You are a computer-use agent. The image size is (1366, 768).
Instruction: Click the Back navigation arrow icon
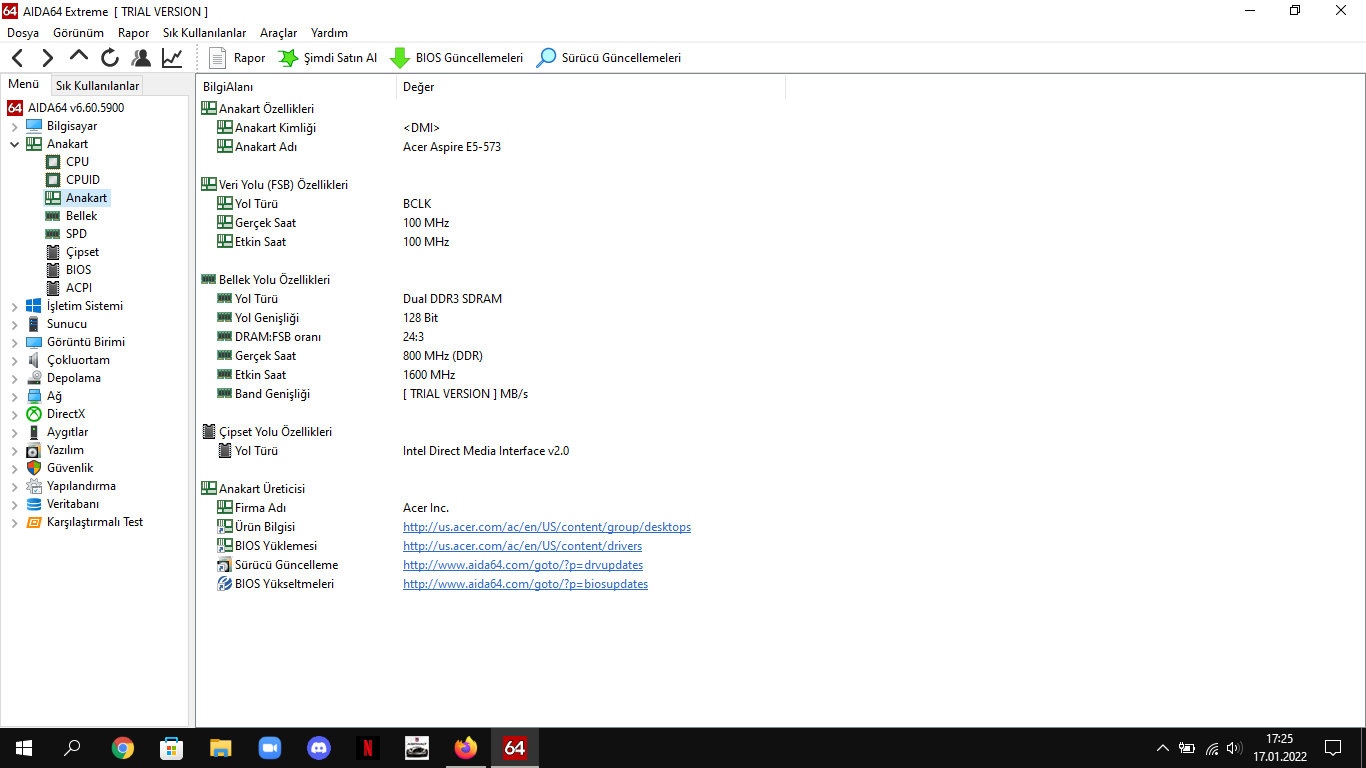click(18, 58)
